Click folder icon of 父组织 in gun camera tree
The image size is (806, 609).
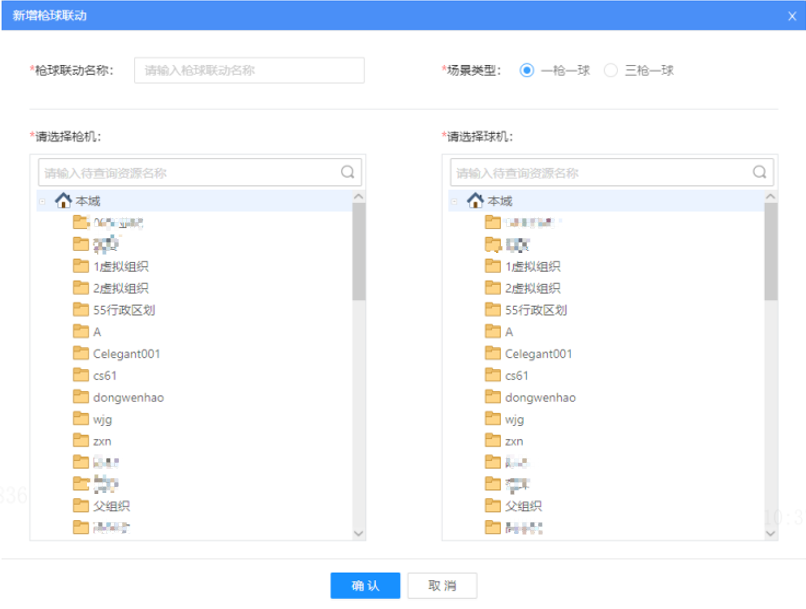point(81,506)
